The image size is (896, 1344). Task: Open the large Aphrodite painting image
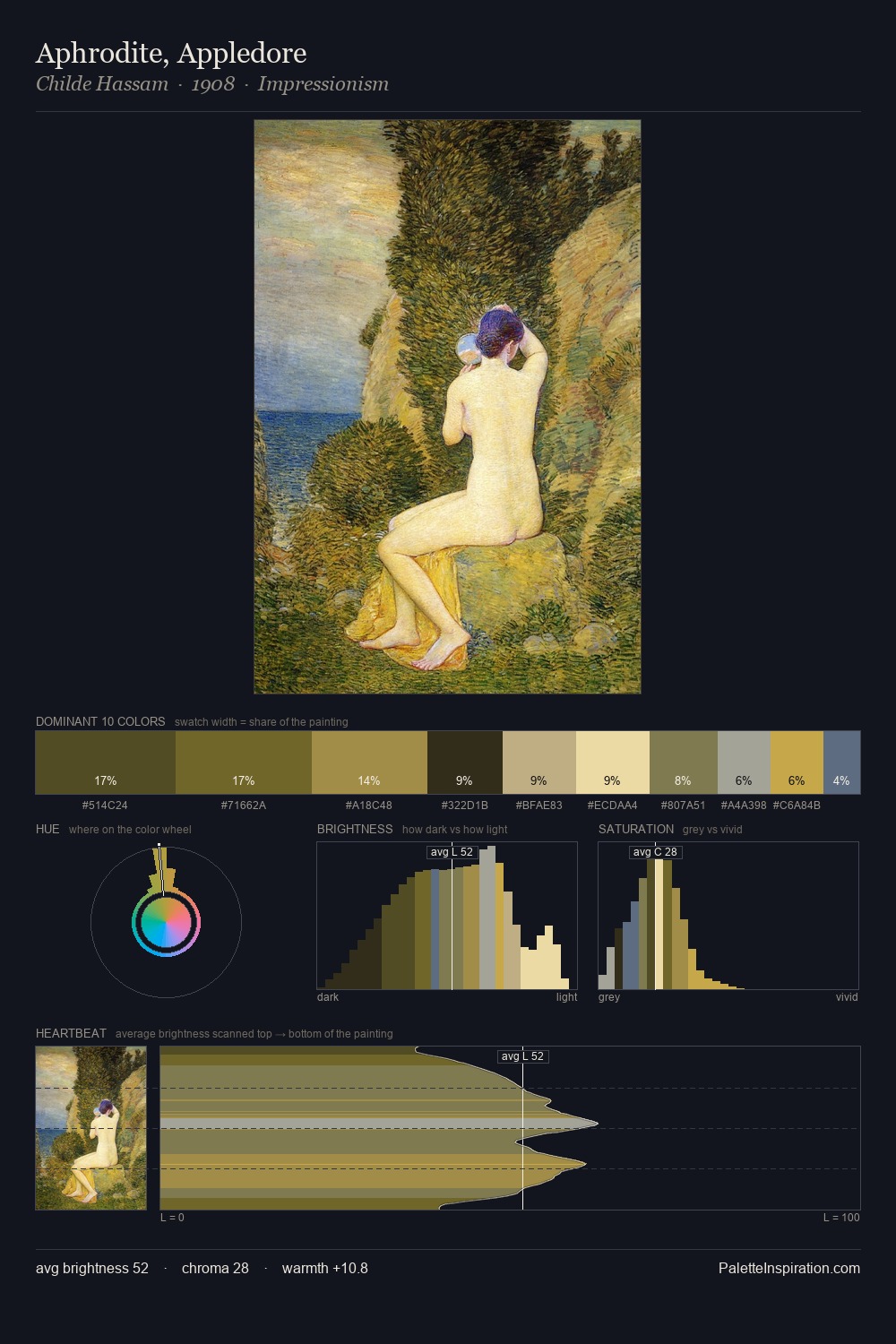447,407
